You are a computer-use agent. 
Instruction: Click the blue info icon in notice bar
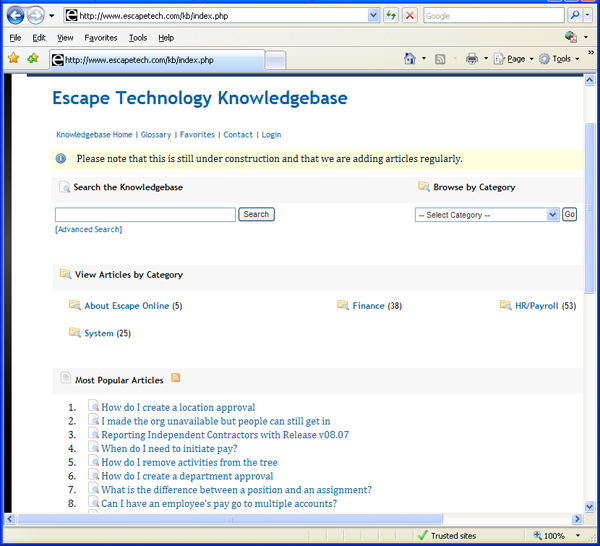pyautogui.click(x=61, y=158)
